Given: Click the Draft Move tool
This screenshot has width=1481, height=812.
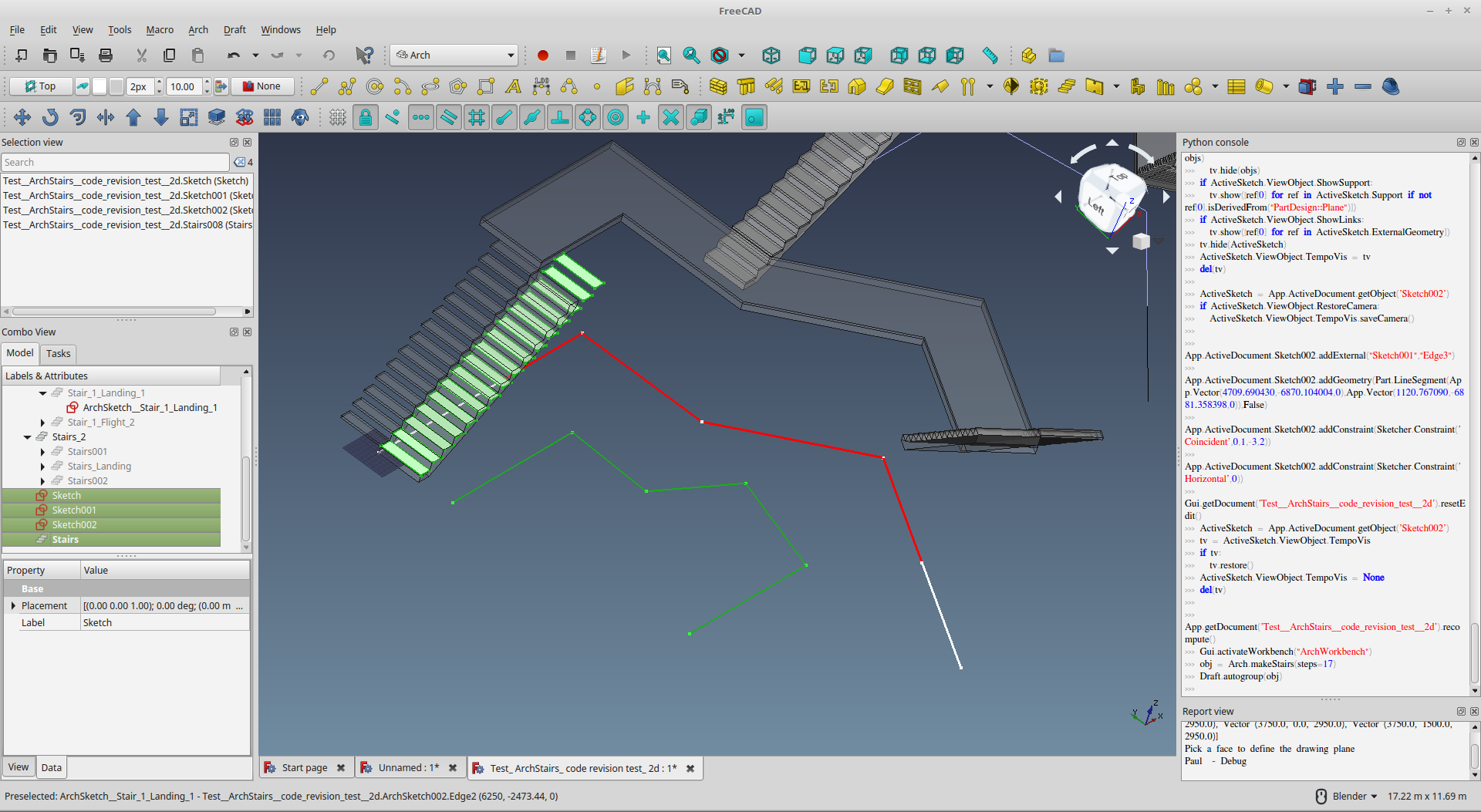Looking at the screenshot, I should [22, 117].
